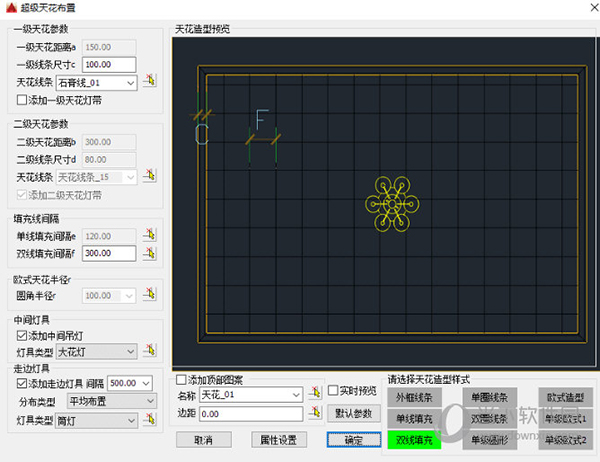Enable 添加一级天花灯带 checkbox
The height and width of the screenshot is (462, 600).
point(23,100)
